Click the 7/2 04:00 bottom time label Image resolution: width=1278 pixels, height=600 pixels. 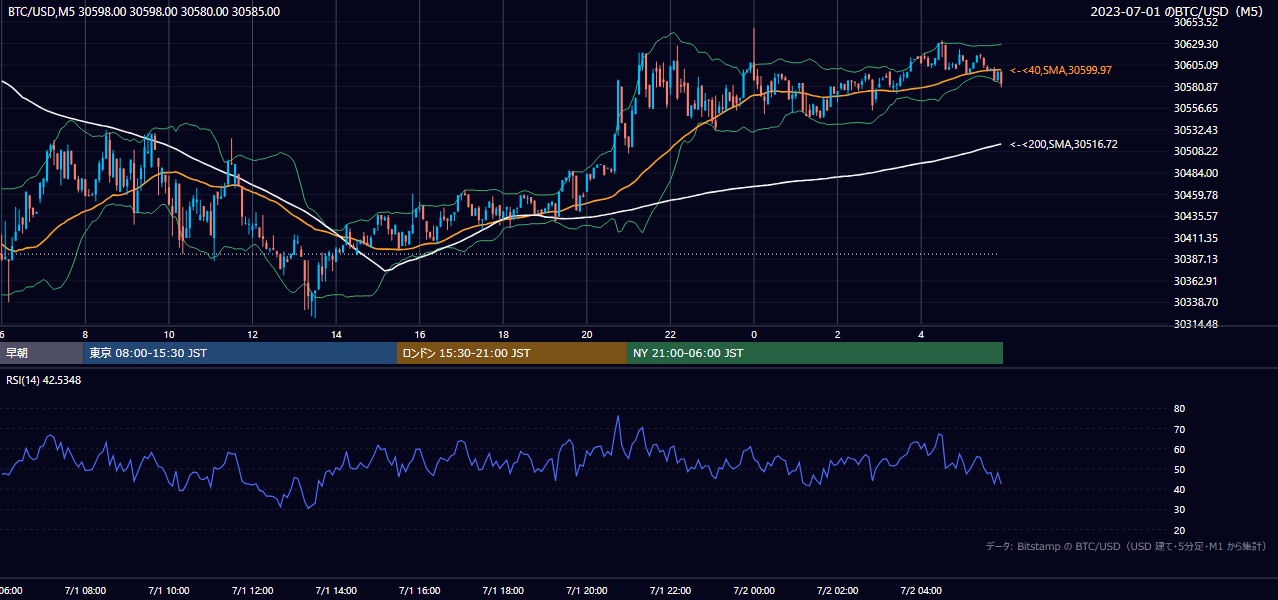pyautogui.click(x=921, y=591)
